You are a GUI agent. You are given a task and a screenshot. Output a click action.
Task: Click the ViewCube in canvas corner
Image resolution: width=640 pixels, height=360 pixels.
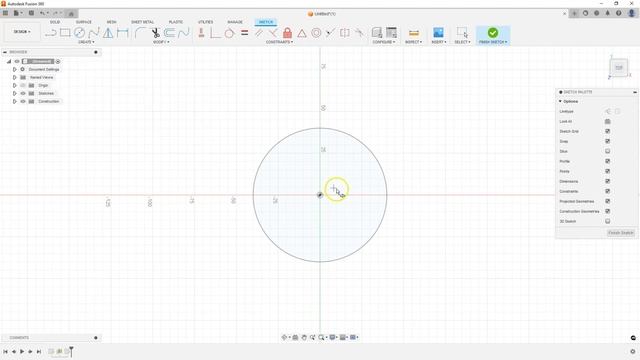coord(619,67)
